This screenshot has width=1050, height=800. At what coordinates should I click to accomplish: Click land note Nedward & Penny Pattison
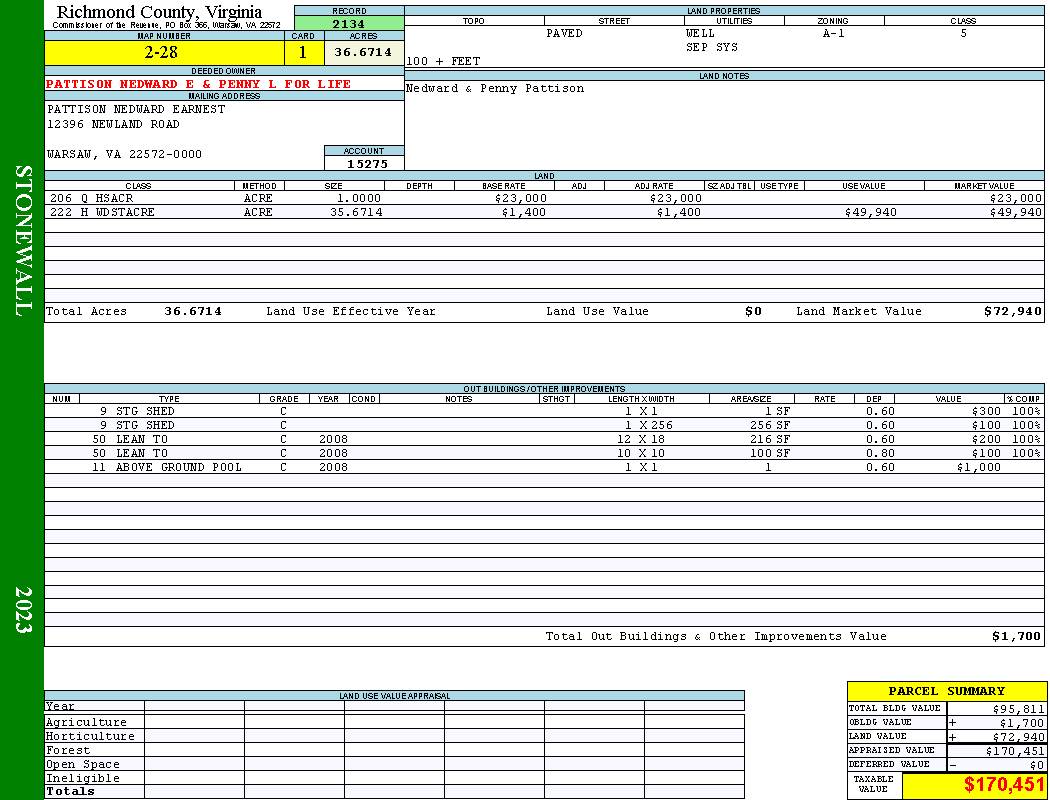pos(495,88)
